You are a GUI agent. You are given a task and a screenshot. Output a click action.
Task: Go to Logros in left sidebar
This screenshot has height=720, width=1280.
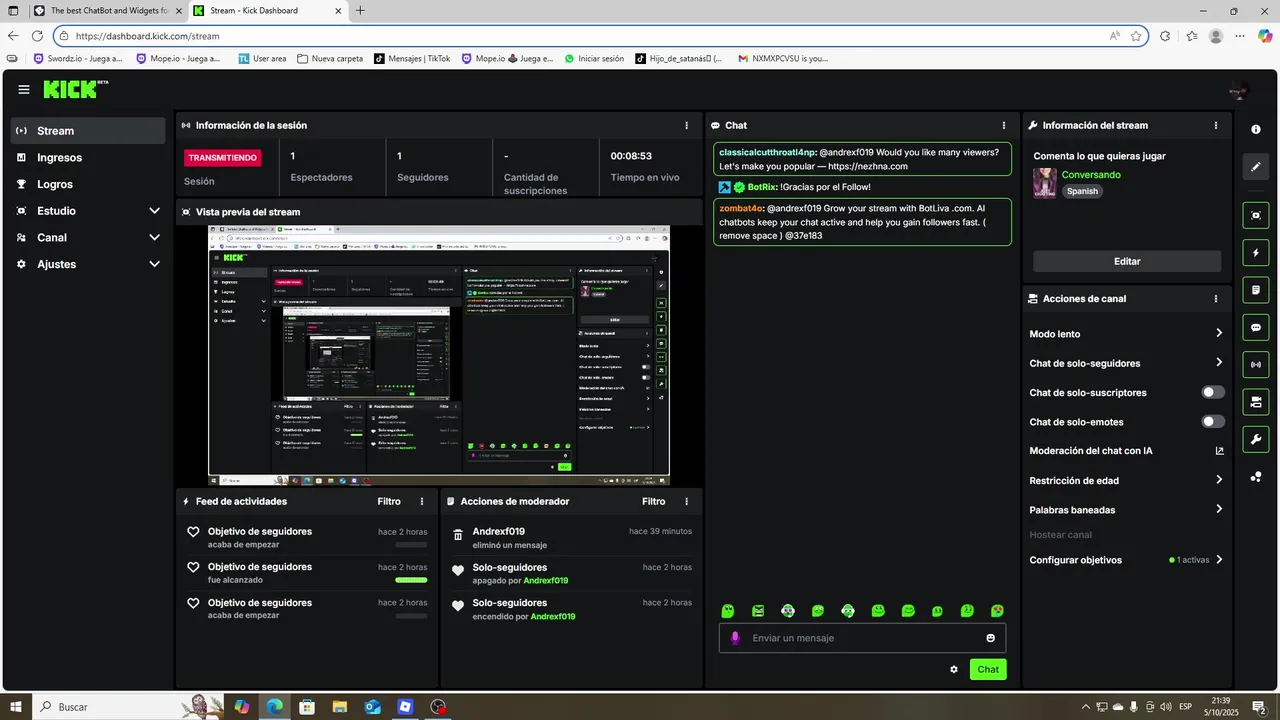click(x=88, y=184)
